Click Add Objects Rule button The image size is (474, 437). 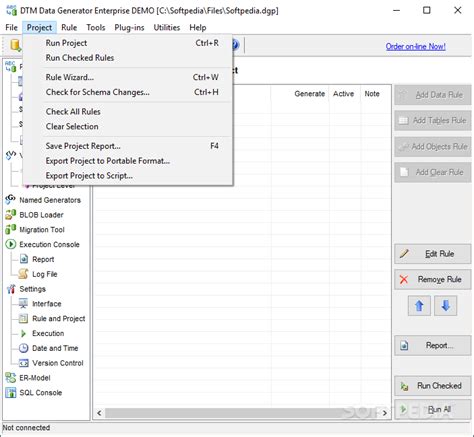coord(433,147)
